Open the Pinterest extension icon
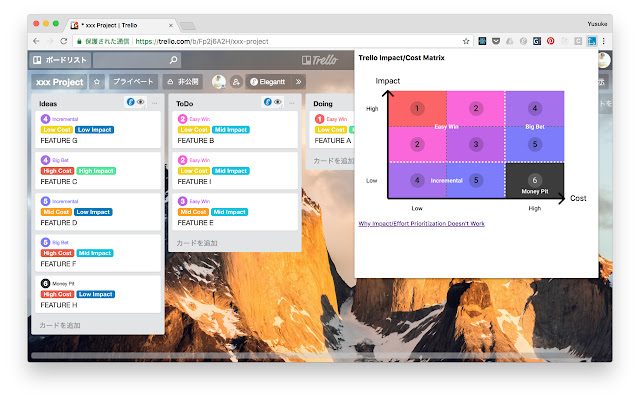 551,41
